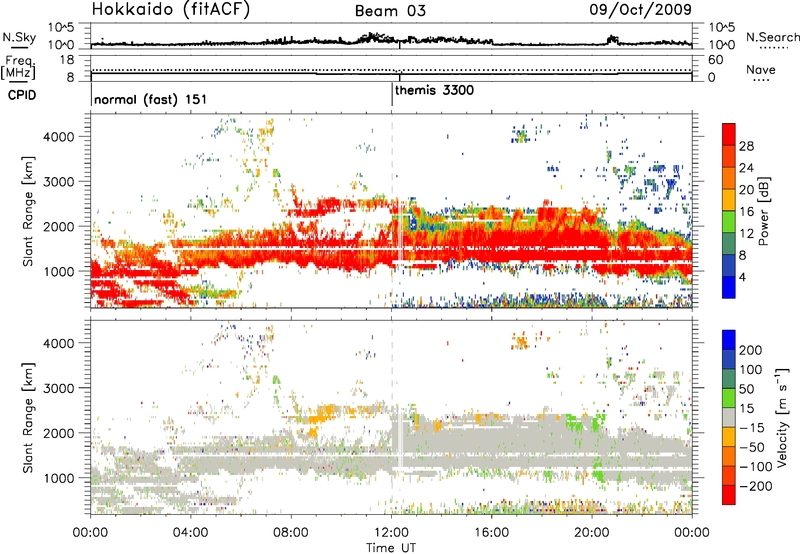This screenshot has height=554, width=800.
Task: Click the dotted line sample under N.Search
Action: 774,48
